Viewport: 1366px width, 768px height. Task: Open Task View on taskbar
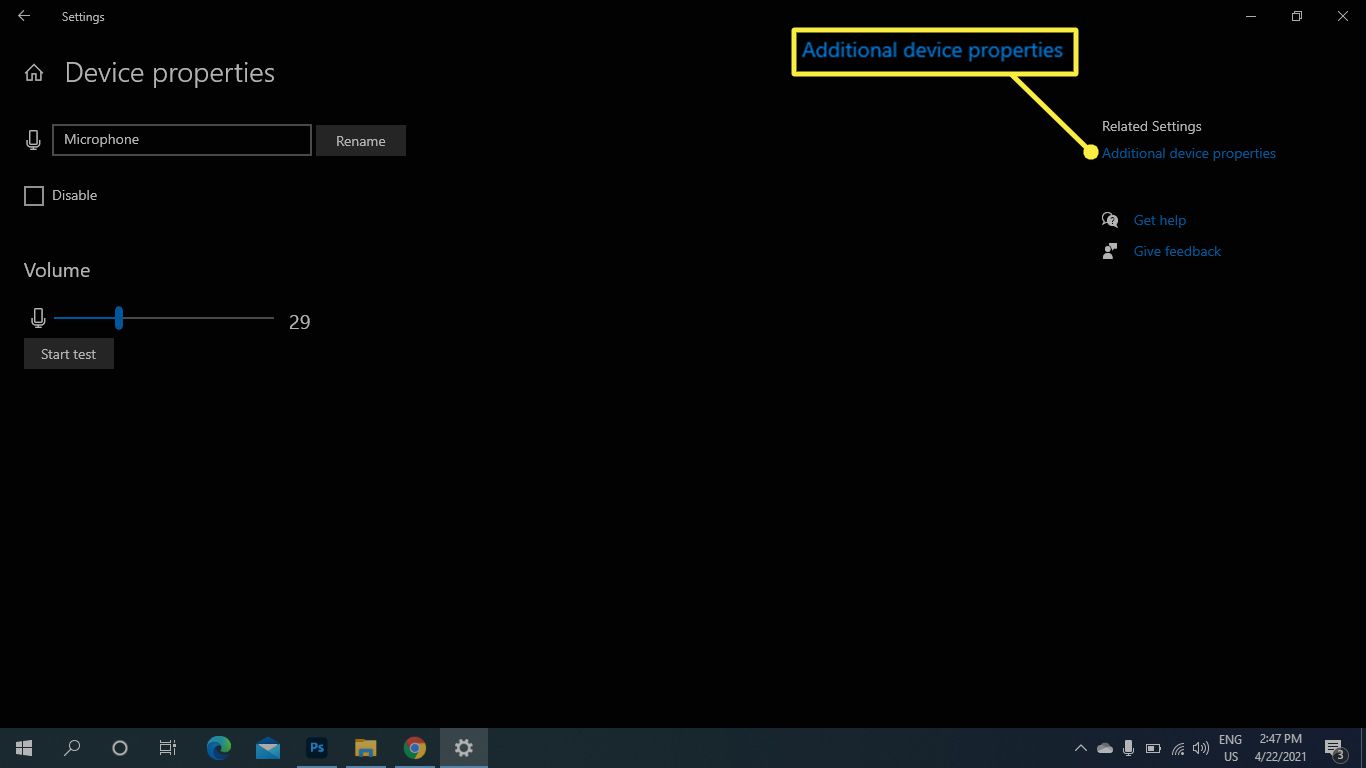[x=168, y=748]
